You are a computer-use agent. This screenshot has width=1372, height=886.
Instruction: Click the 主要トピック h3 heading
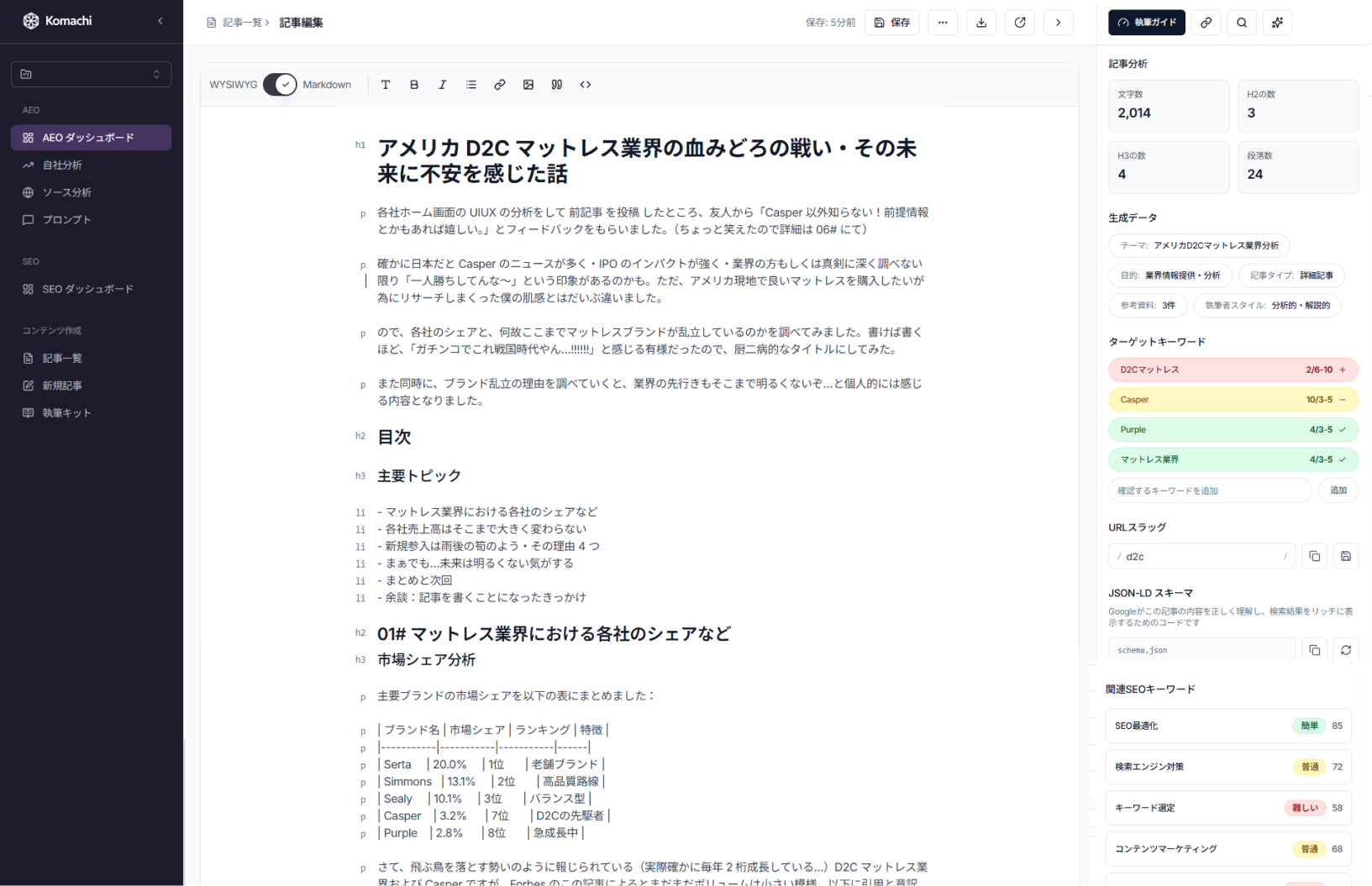419,476
